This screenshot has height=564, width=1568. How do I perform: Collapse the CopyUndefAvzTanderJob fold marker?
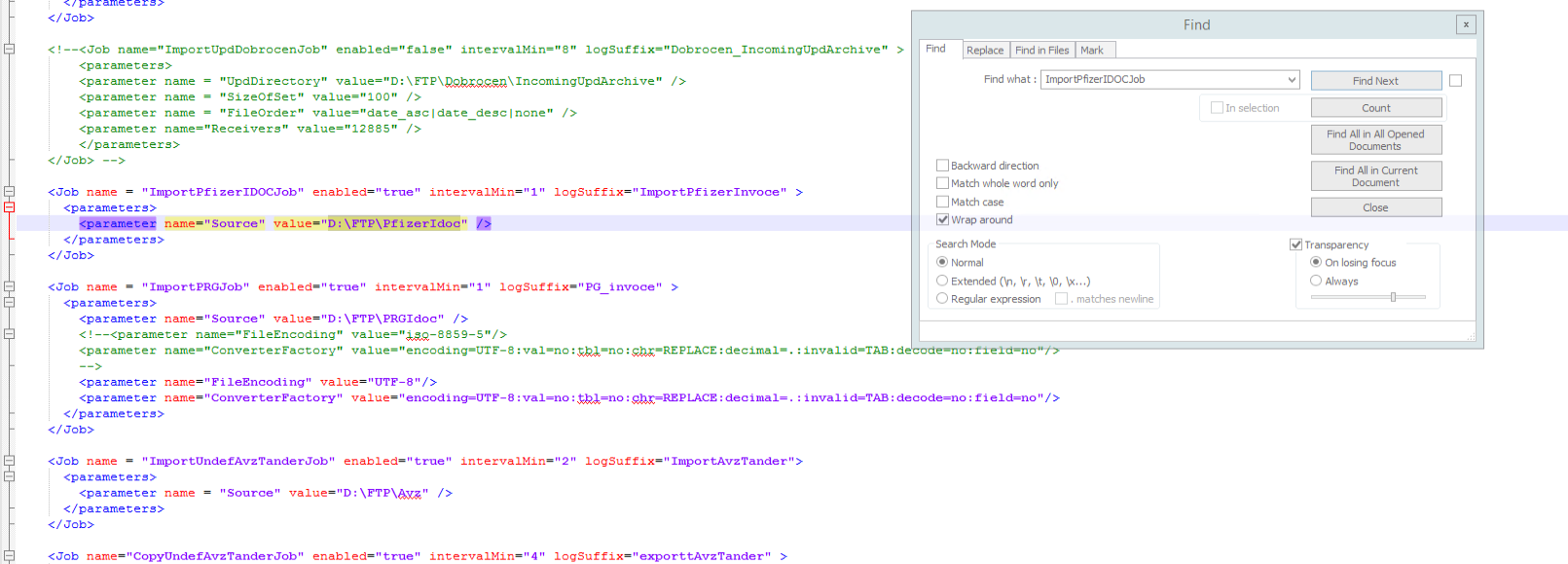9,556
